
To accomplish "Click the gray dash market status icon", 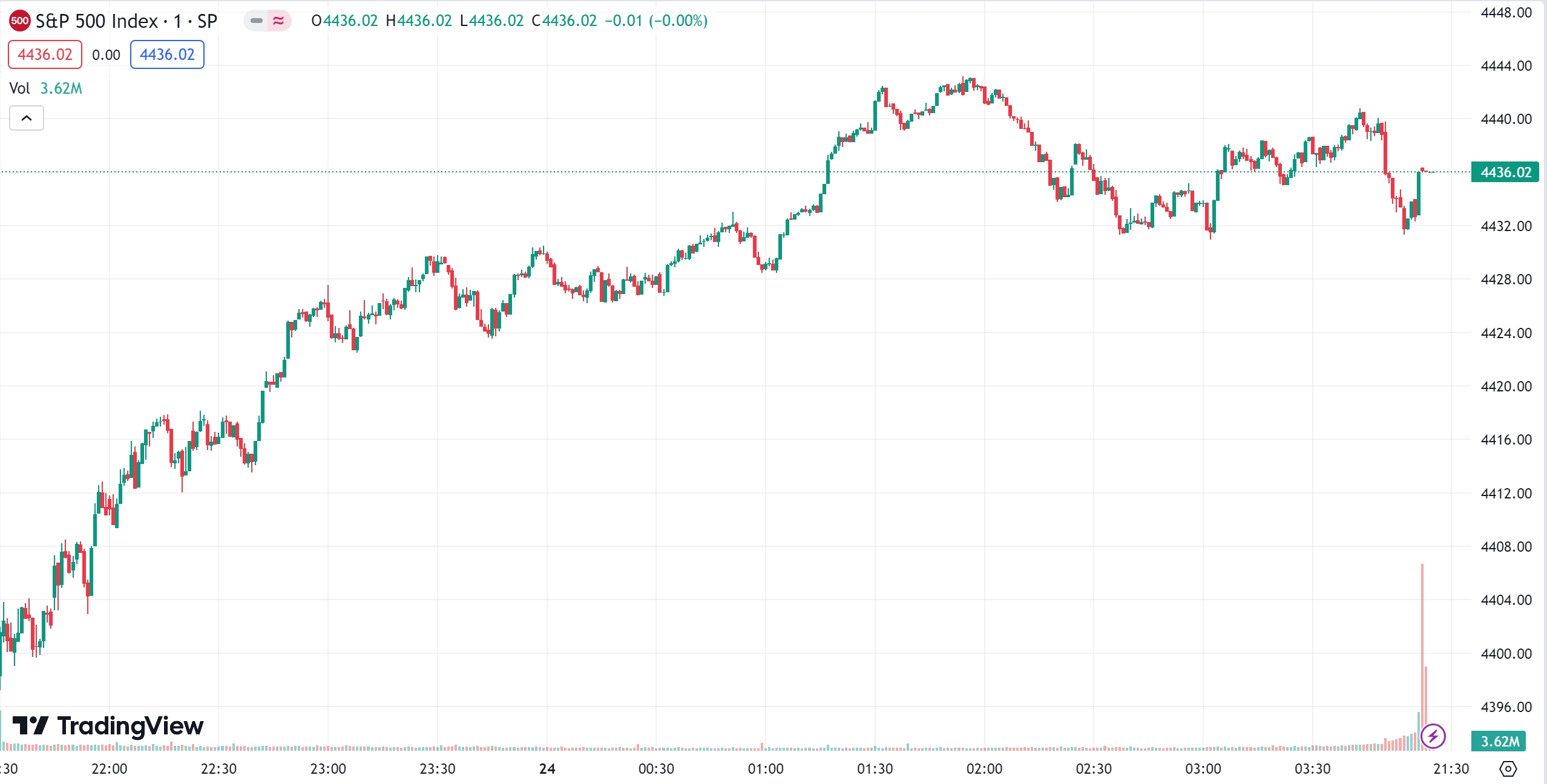I will [257, 21].
